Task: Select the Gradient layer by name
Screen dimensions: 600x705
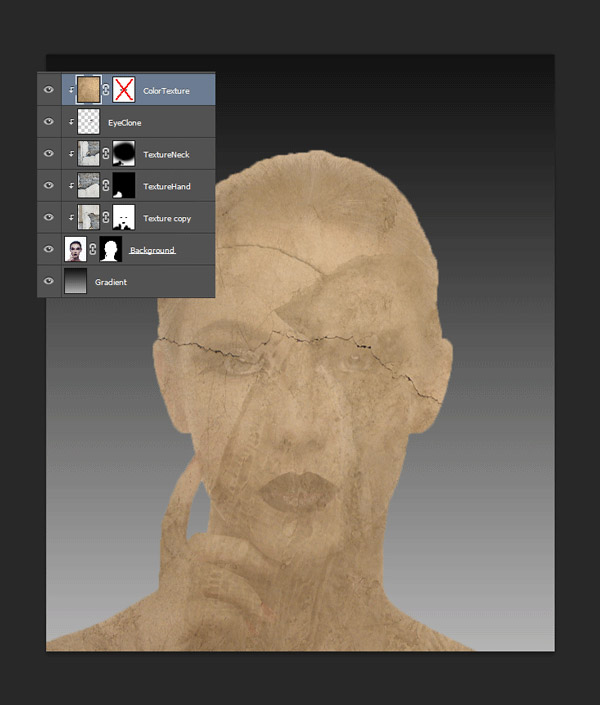Action: [x=111, y=283]
